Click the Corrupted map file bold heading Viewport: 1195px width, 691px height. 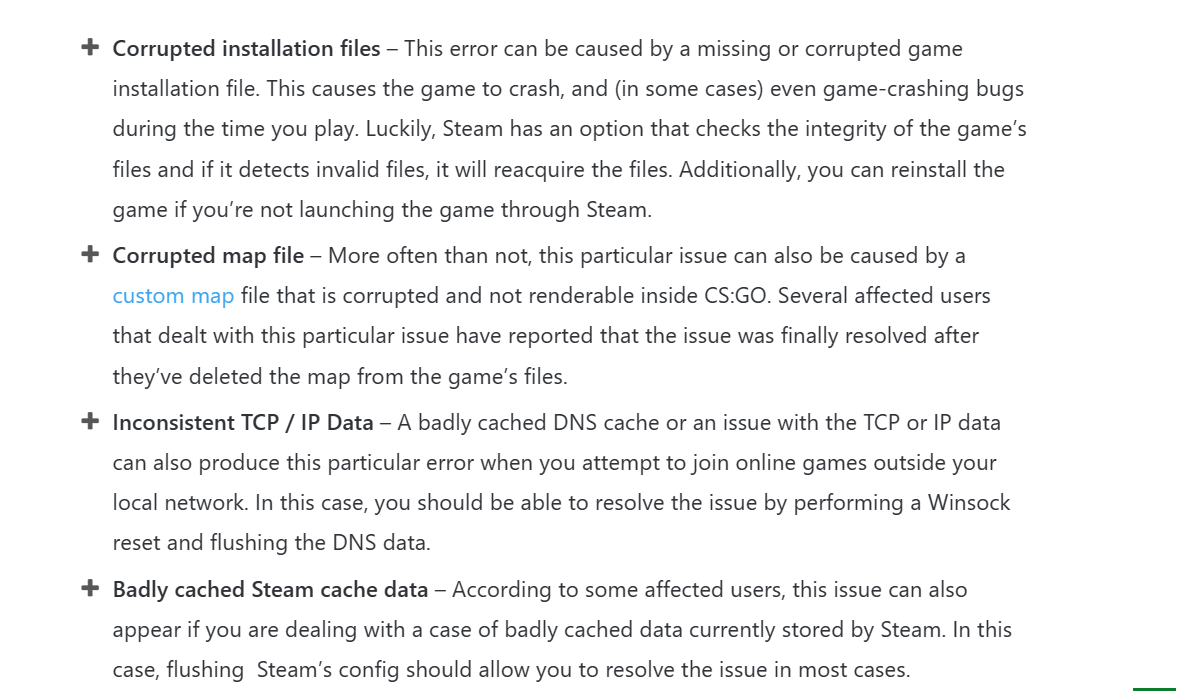point(208,256)
